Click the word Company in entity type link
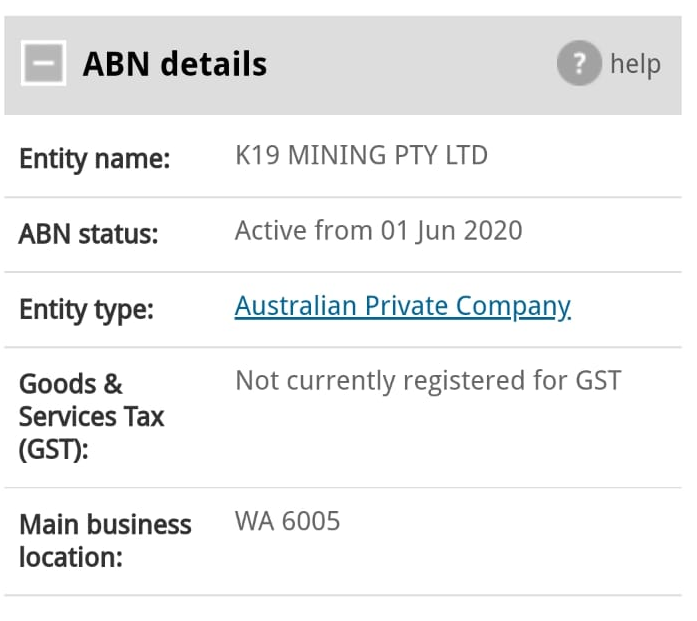Screen dimensions: 697x621 (x=513, y=307)
